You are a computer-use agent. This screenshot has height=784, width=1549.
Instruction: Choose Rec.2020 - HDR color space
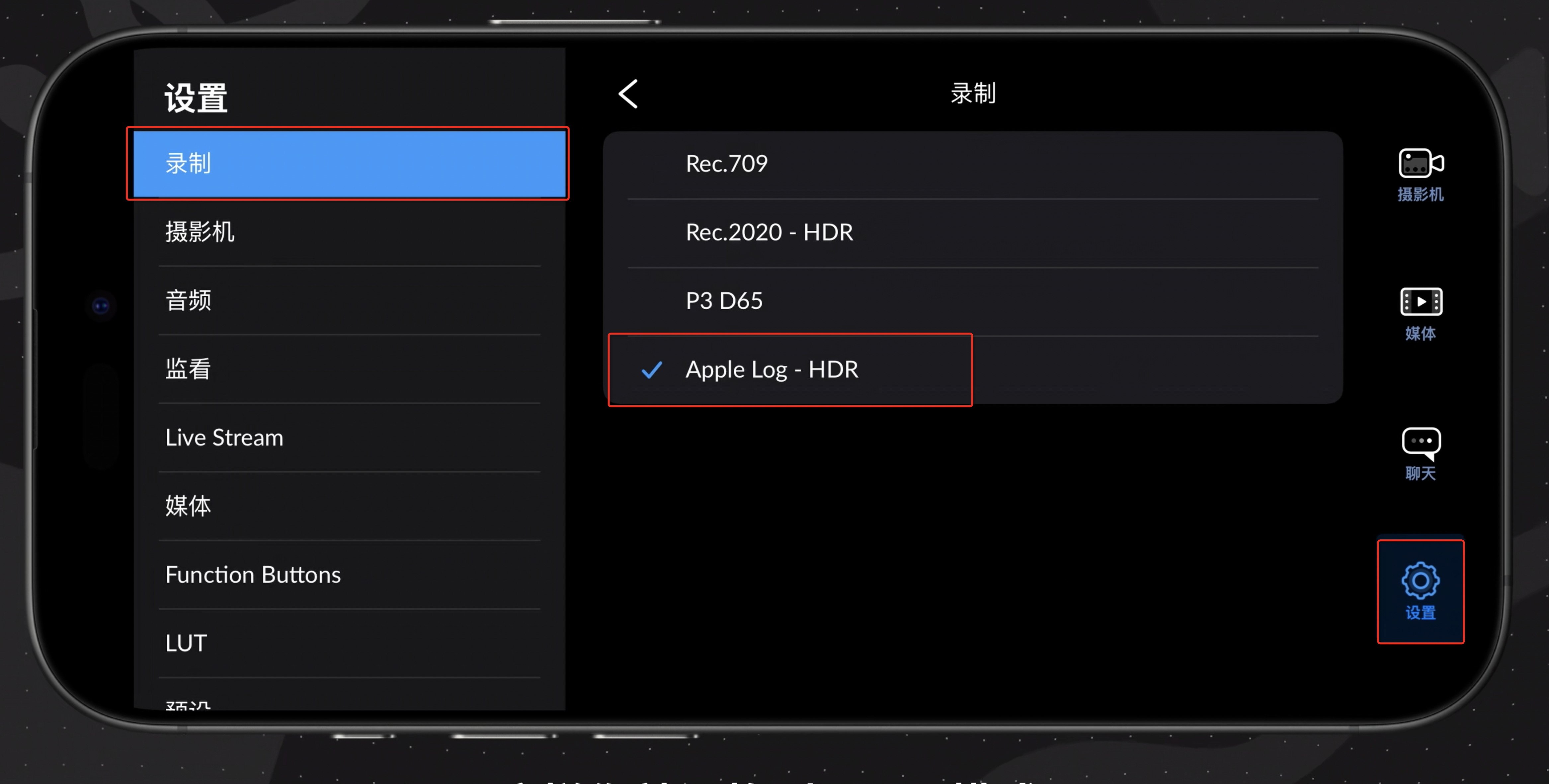(x=769, y=233)
